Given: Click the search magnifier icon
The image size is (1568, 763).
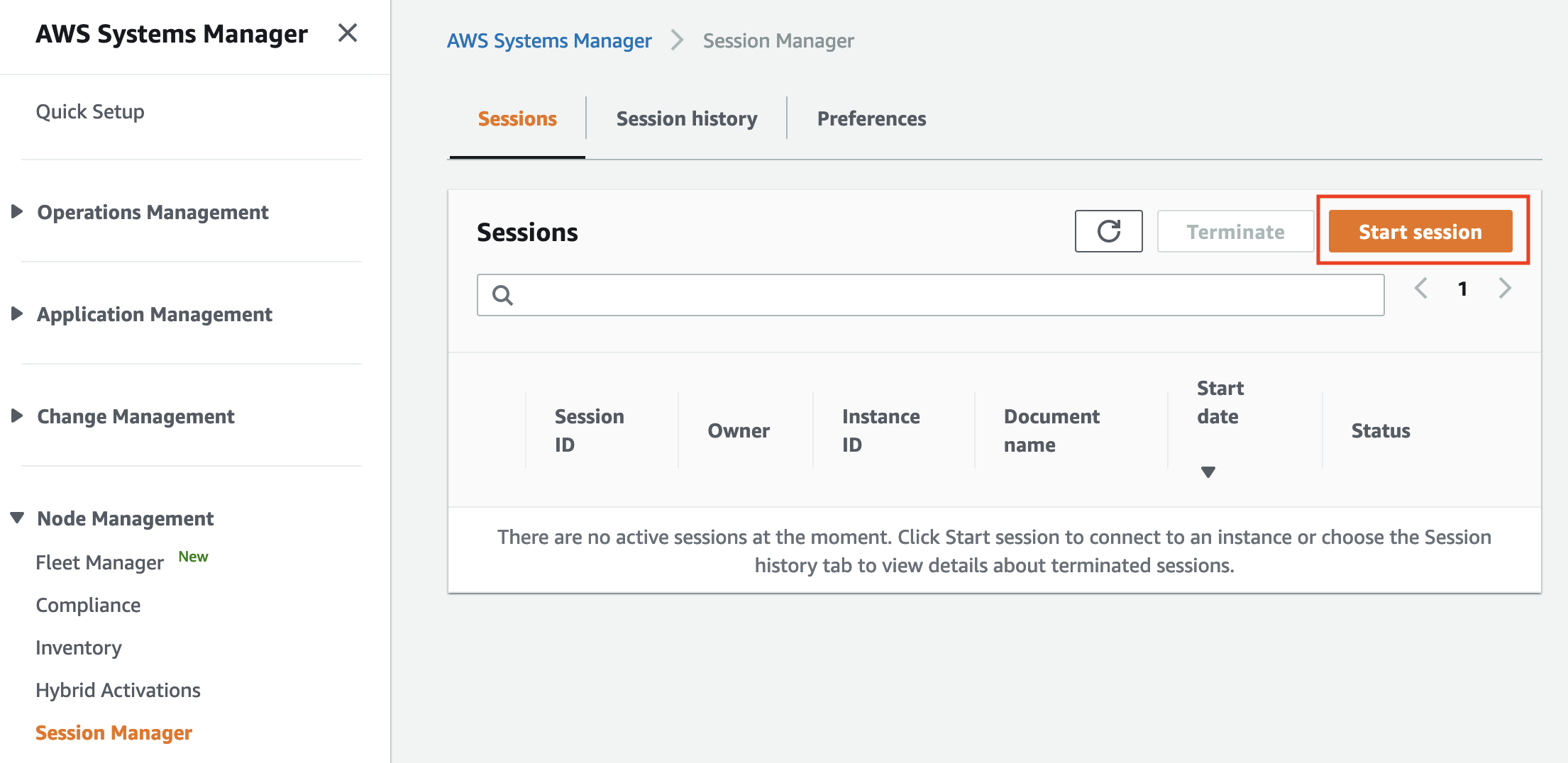Looking at the screenshot, I should point(502,294).
